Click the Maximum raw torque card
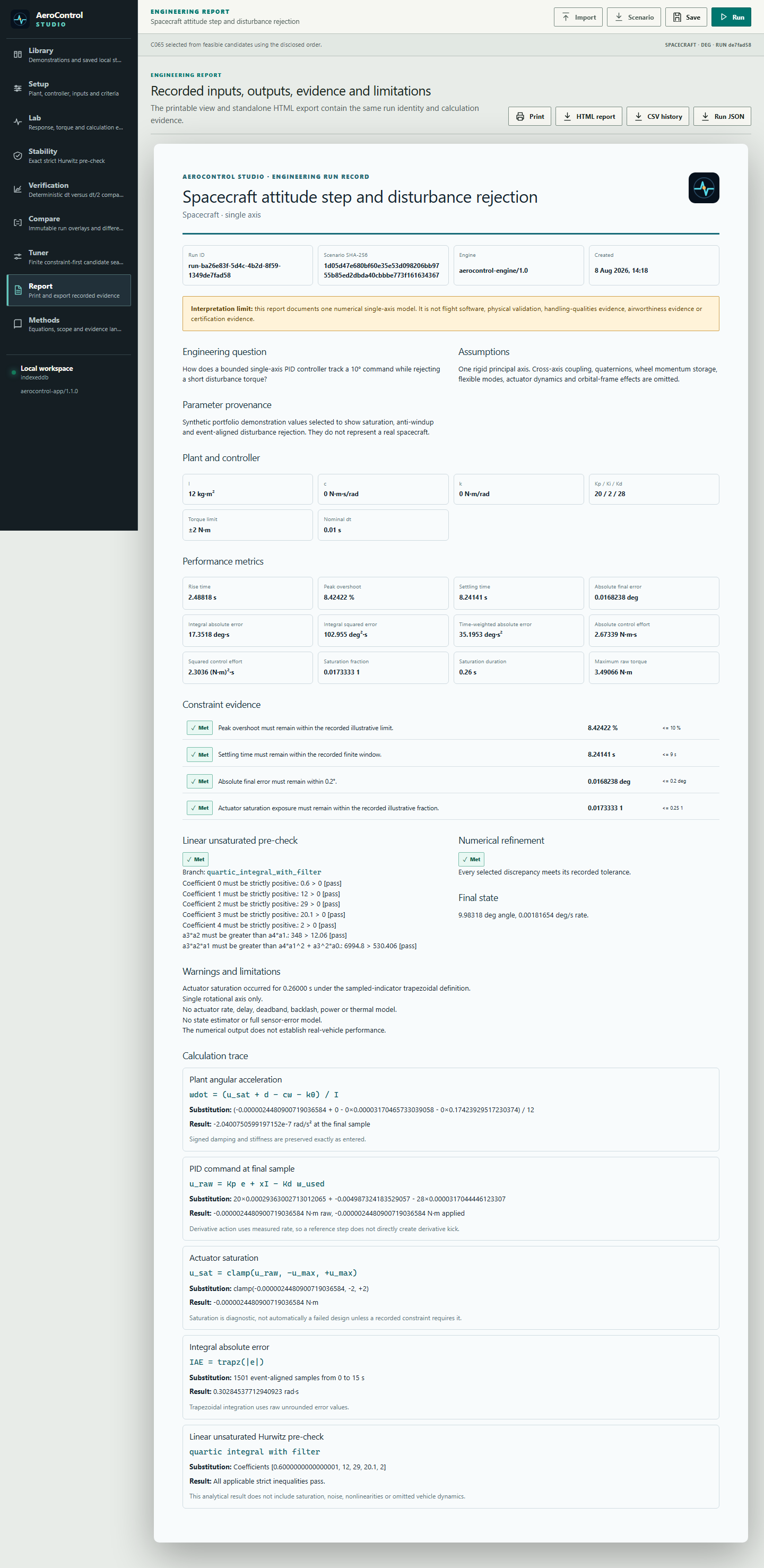 [654, 668]
